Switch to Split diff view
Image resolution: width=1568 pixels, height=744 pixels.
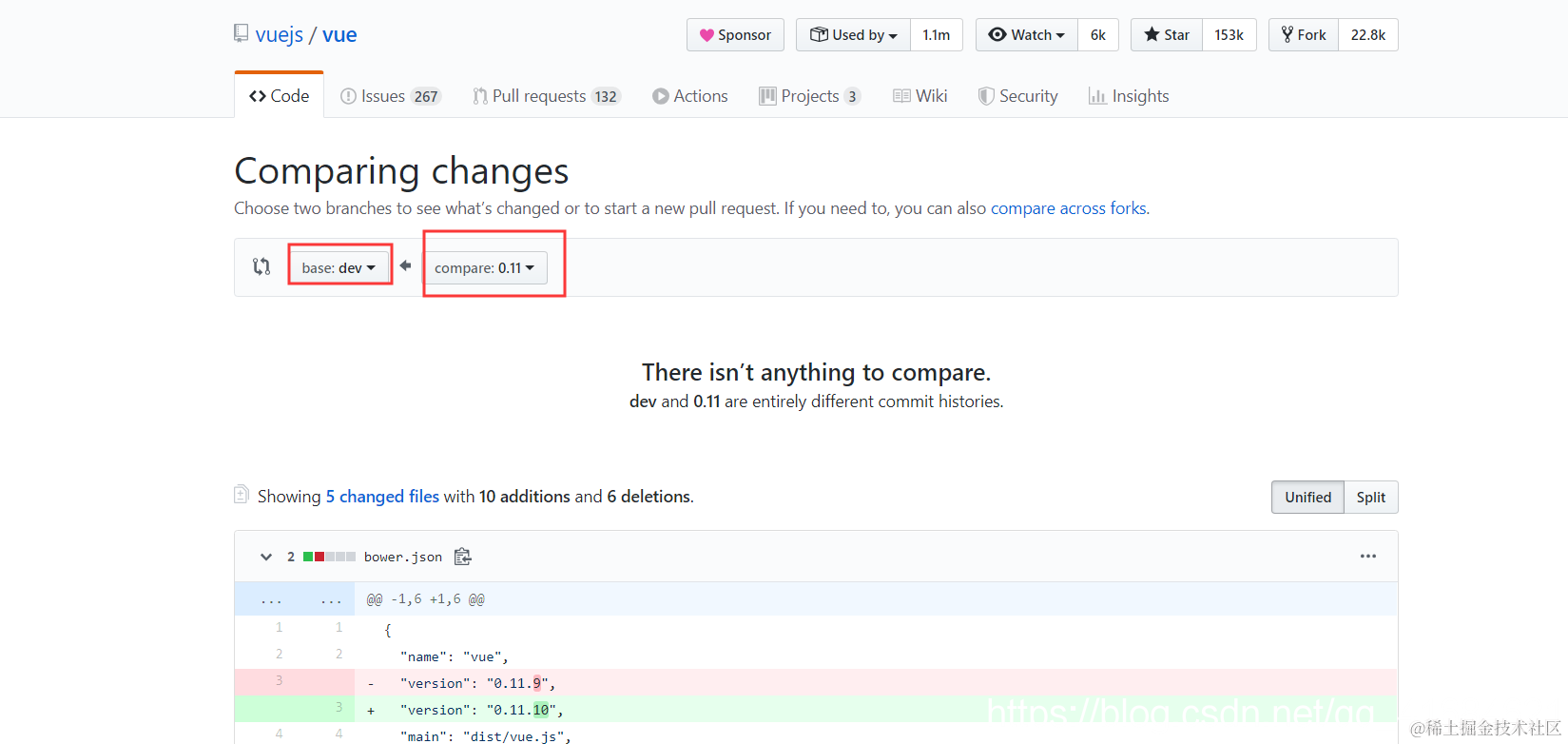[1371, 497]
